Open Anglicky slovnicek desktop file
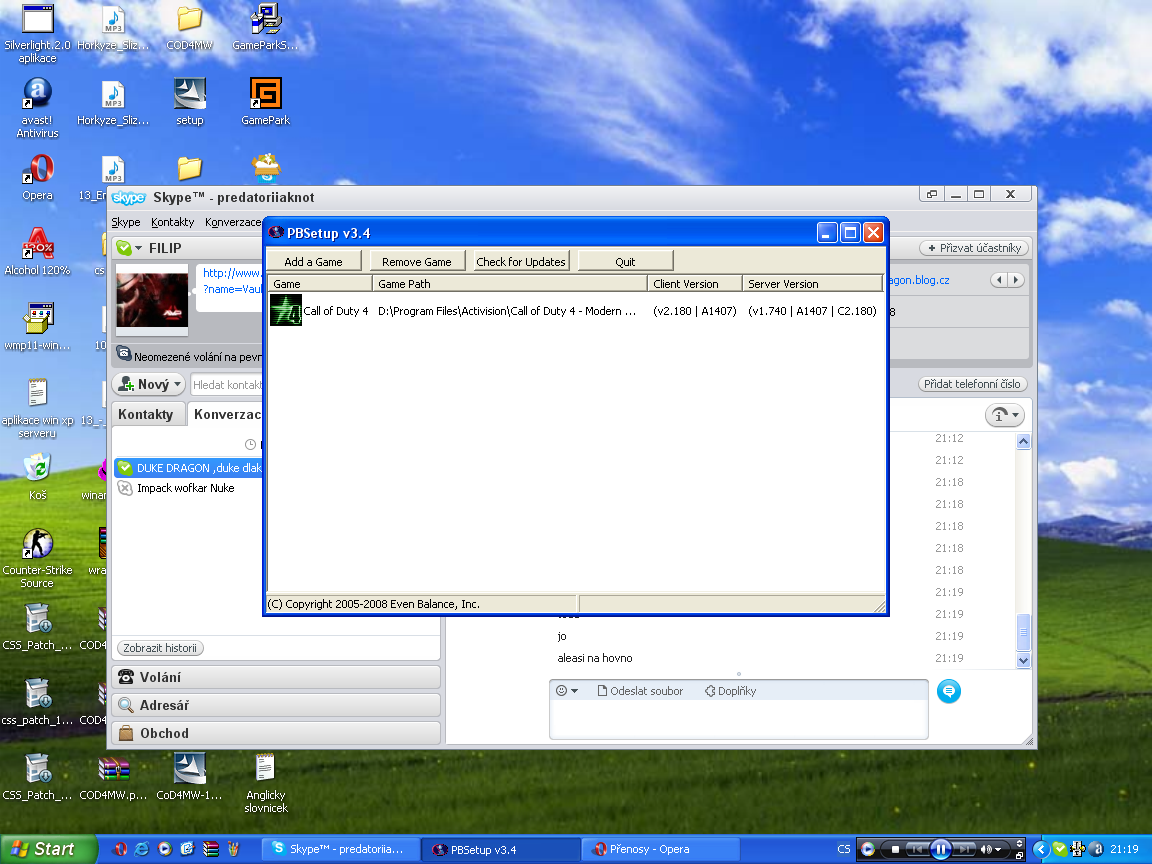The width and height of the screenshot is (1152, 864). tap(266, 783)
